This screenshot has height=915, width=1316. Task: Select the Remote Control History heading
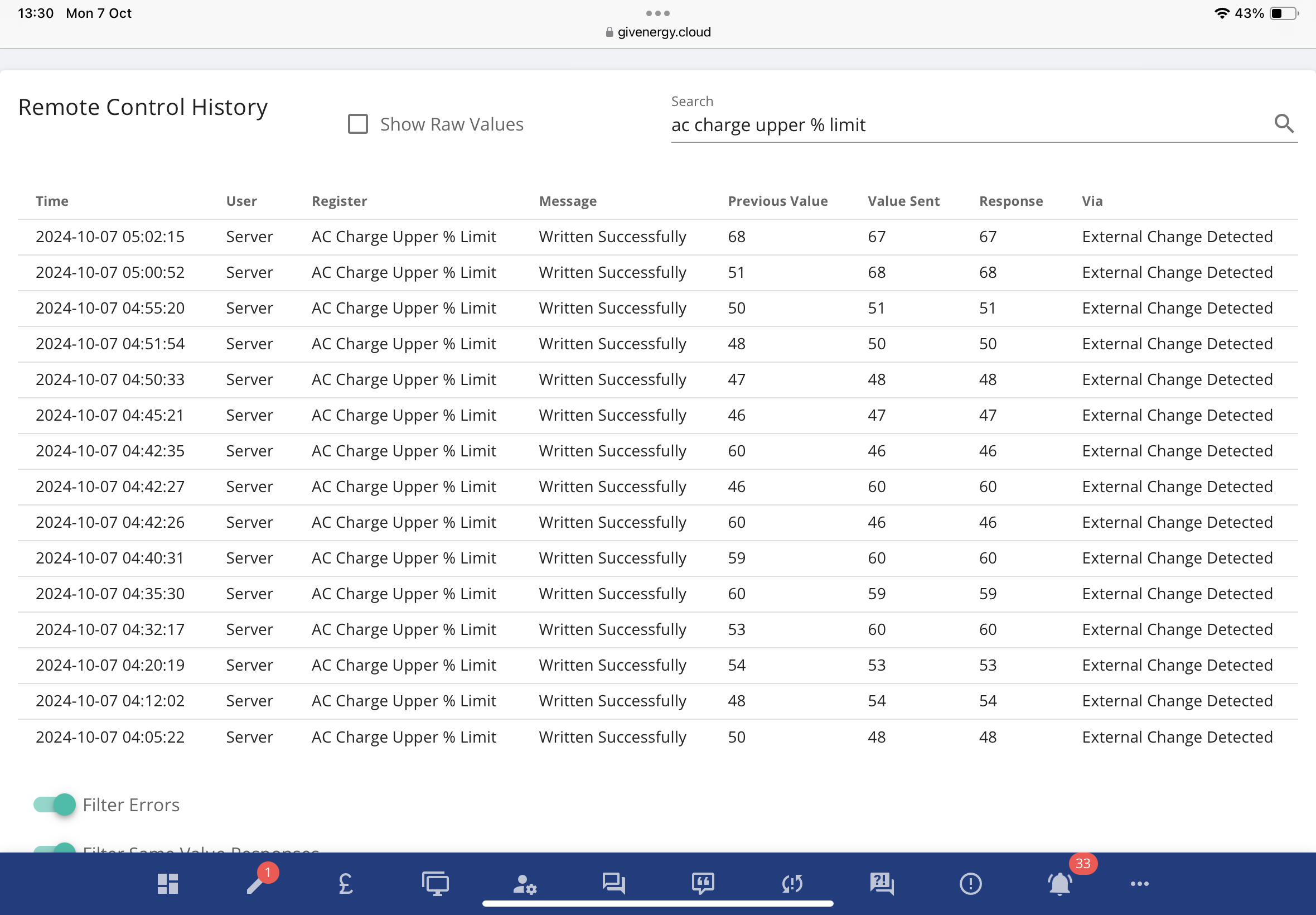[x=143, y=107]
